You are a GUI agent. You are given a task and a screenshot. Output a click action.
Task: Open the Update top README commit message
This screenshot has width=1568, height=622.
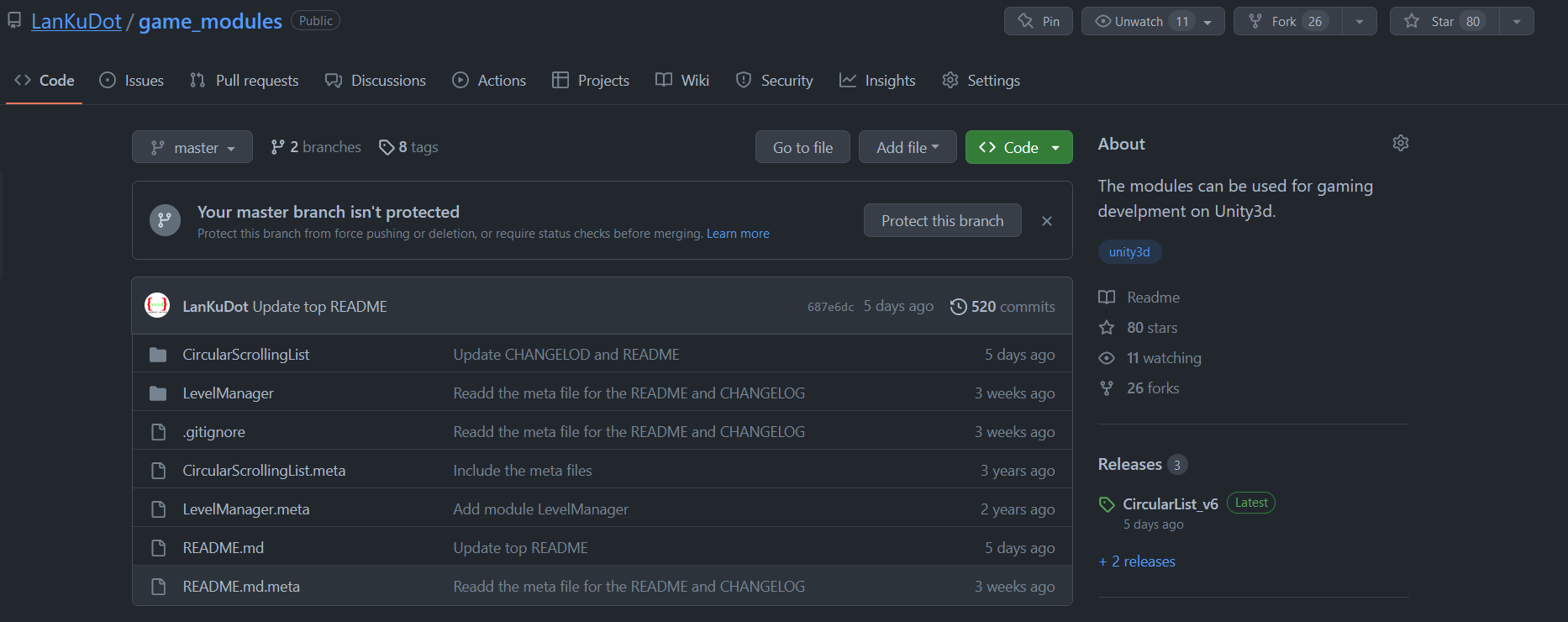click(319, 307)
